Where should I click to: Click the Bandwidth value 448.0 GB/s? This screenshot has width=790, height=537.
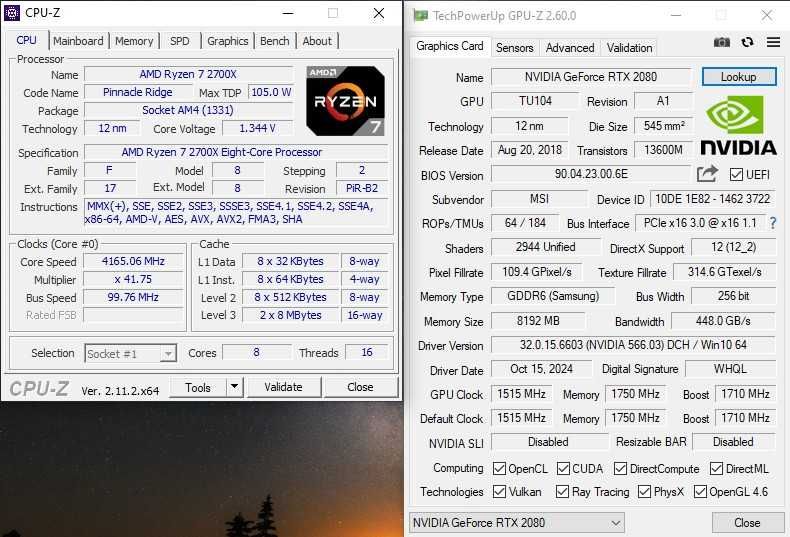(723, 321)
